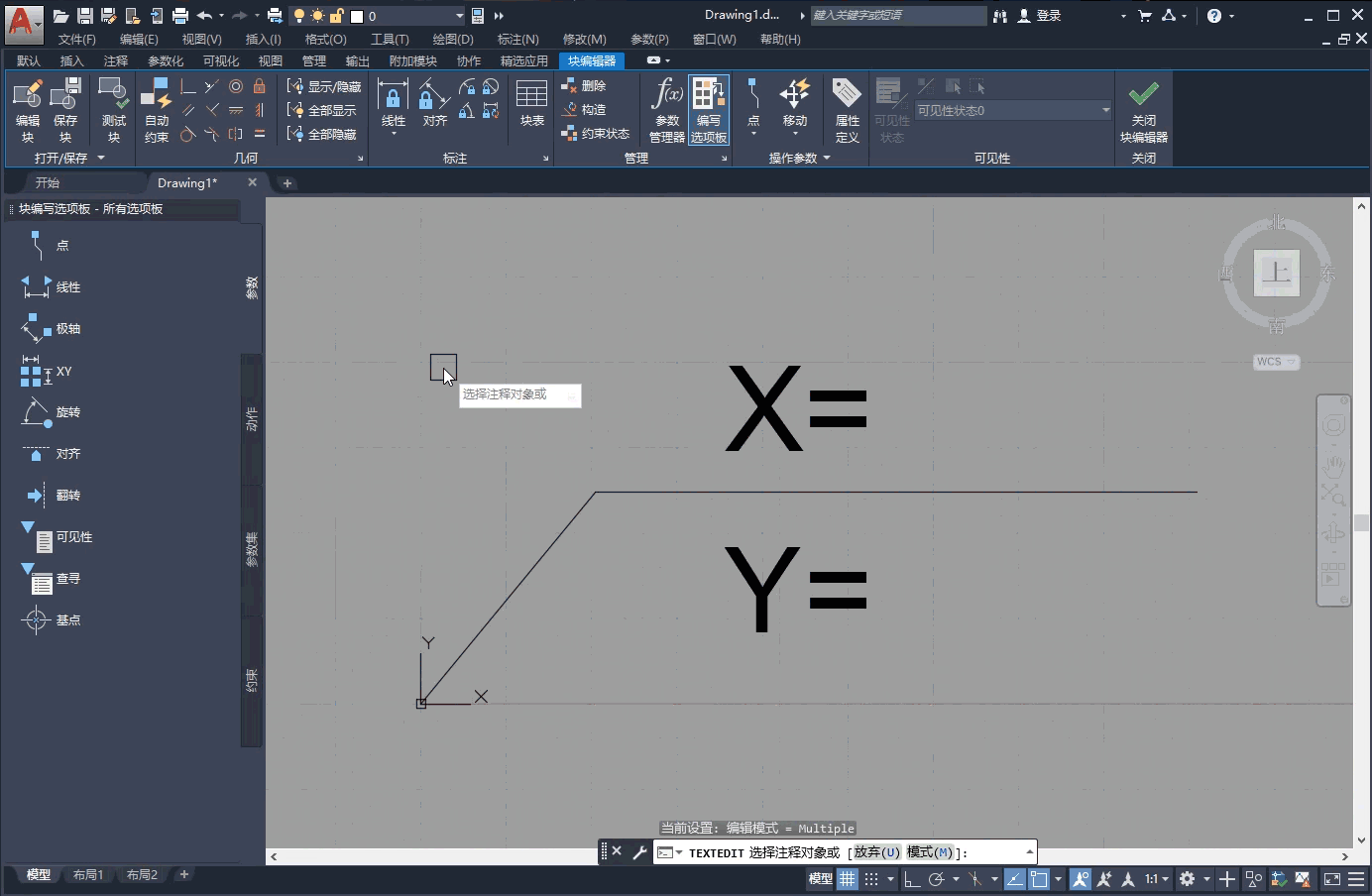Insert a 属性定义 (Attribute Definition)
Image resolution: width=1372 pixels, height=896 pixels.
coord(848,109)
